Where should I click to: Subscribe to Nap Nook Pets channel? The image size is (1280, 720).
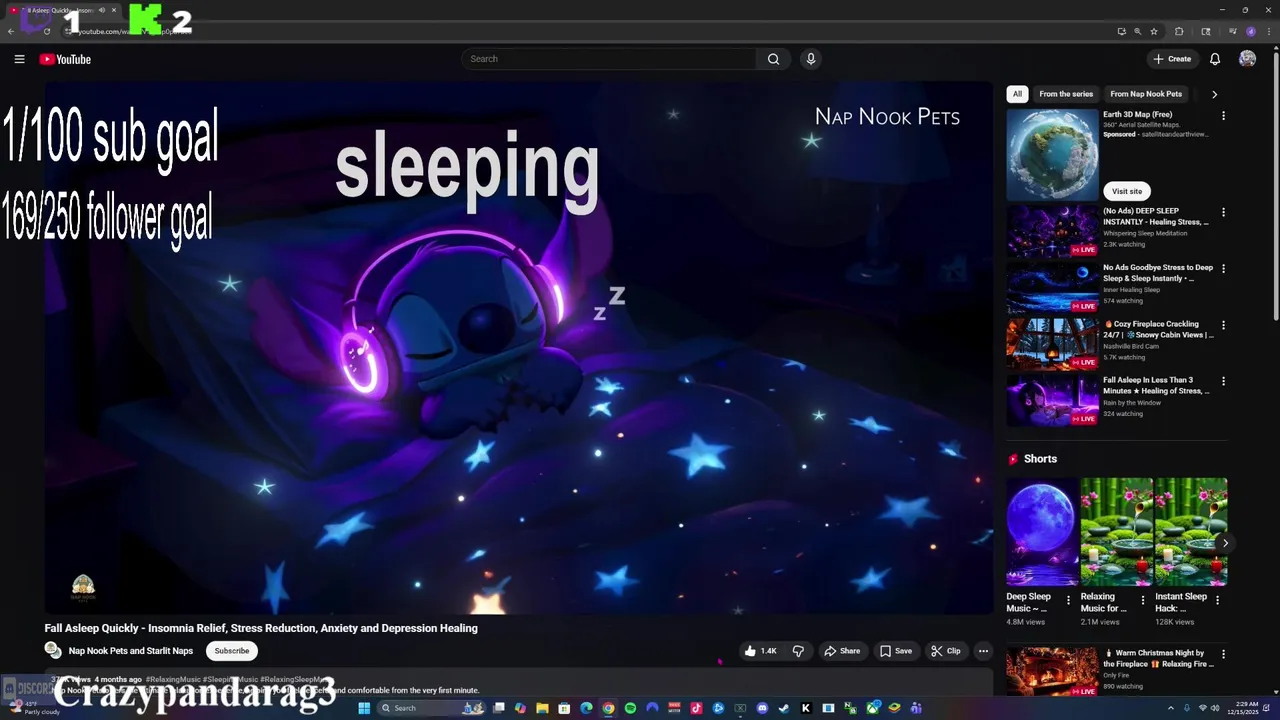231,651
